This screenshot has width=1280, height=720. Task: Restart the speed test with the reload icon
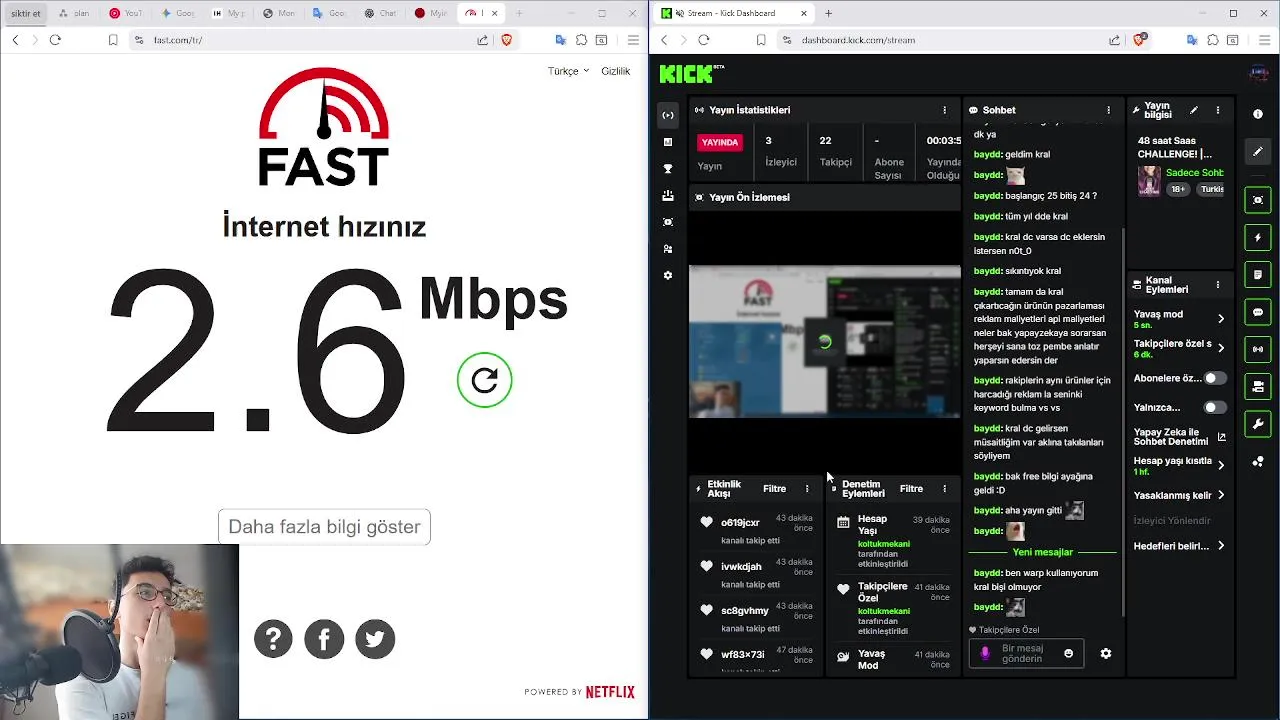pyautogui.click(x=484, y=380)
